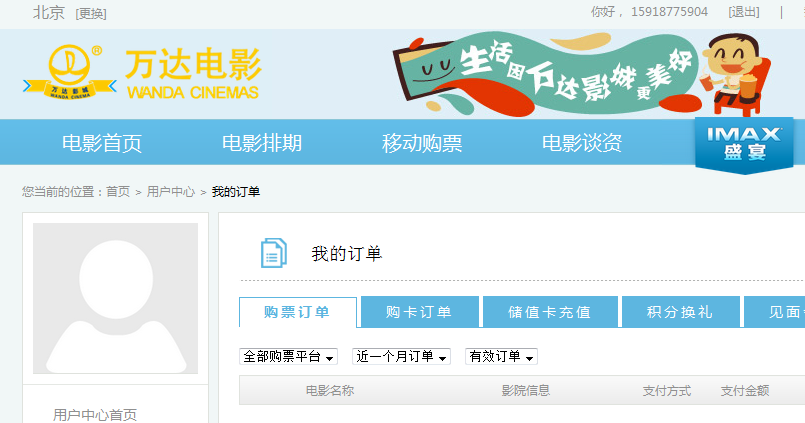The image size is (805, 423).
Task: Switch to the 积分换礼 tab
Action: 681,312
